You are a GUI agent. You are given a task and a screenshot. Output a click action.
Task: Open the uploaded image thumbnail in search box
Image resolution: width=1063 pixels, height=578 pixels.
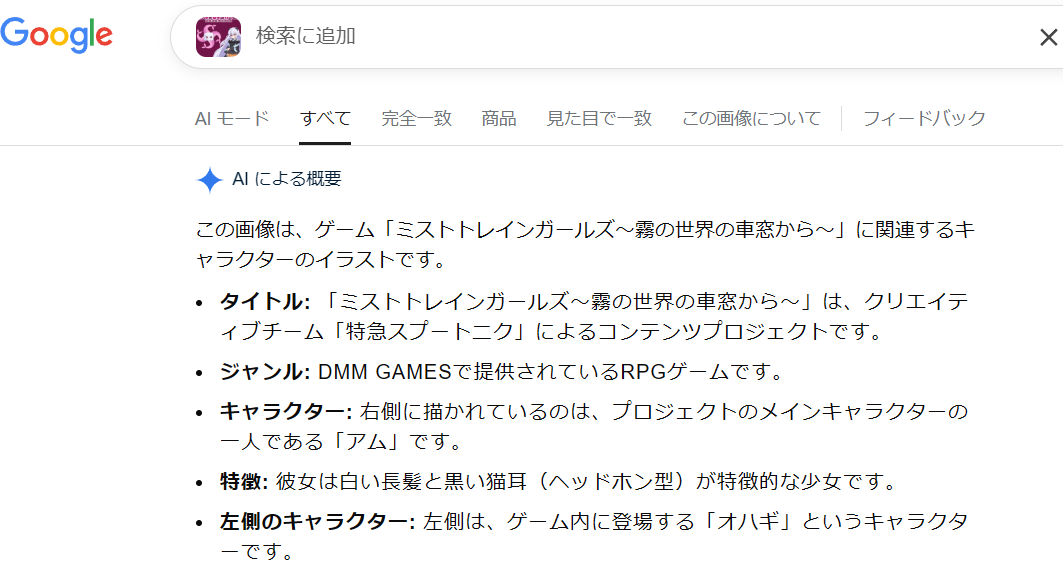[218, 37]
